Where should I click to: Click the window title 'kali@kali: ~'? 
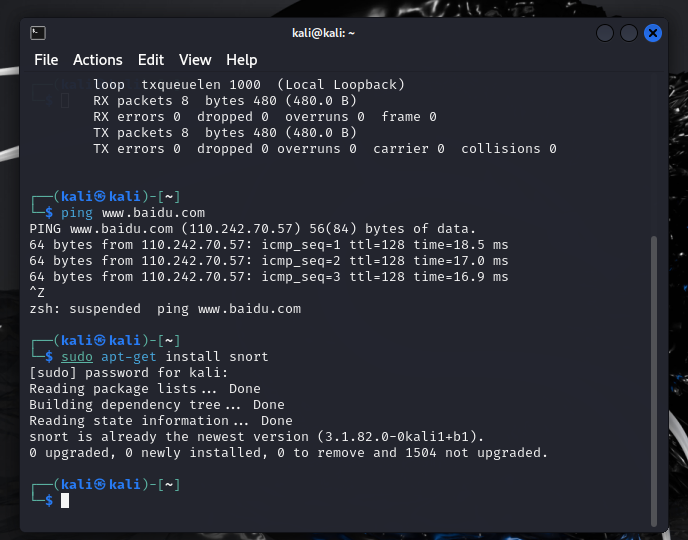[x=323, y=33]
